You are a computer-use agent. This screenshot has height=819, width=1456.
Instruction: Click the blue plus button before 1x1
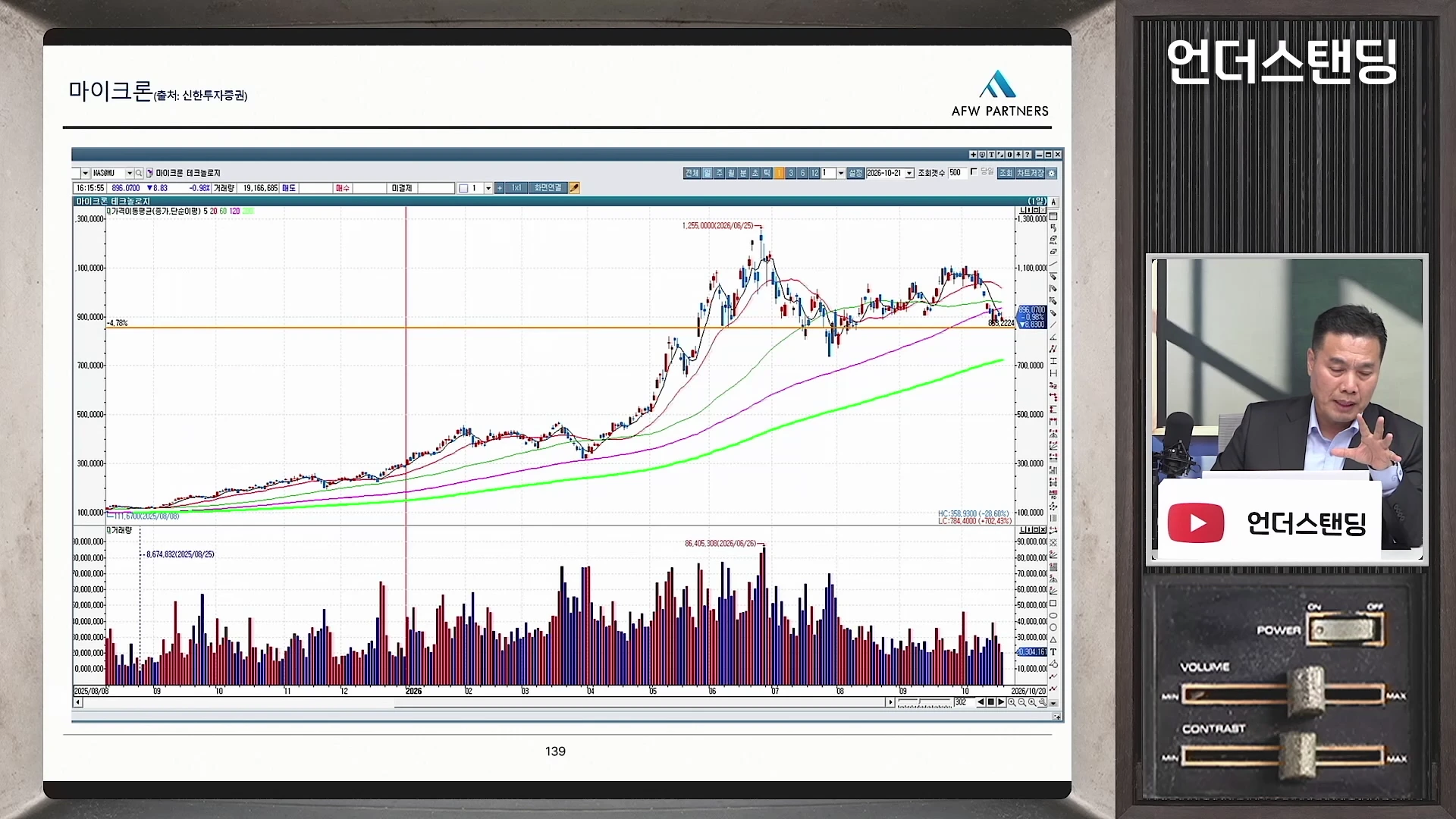[499, 188]
